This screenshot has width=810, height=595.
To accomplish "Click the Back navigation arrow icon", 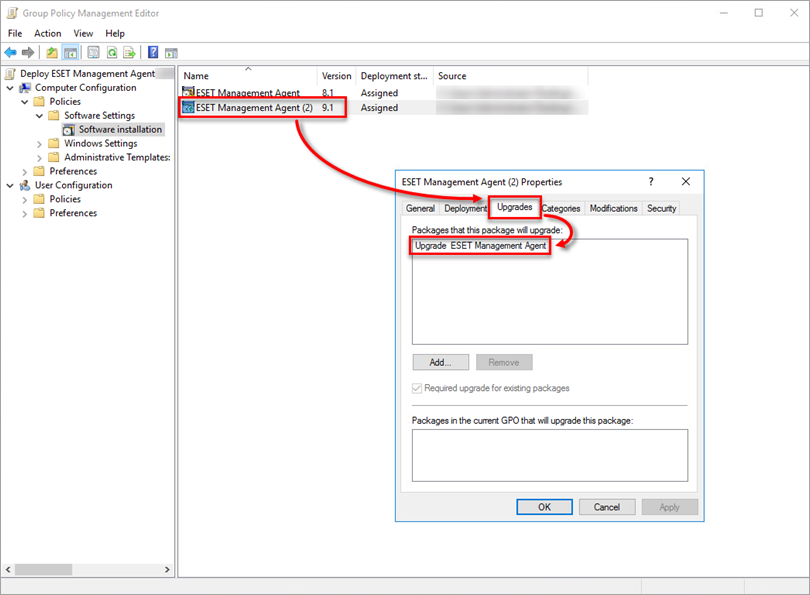I will pyautogui.click(x=11, y=52).
